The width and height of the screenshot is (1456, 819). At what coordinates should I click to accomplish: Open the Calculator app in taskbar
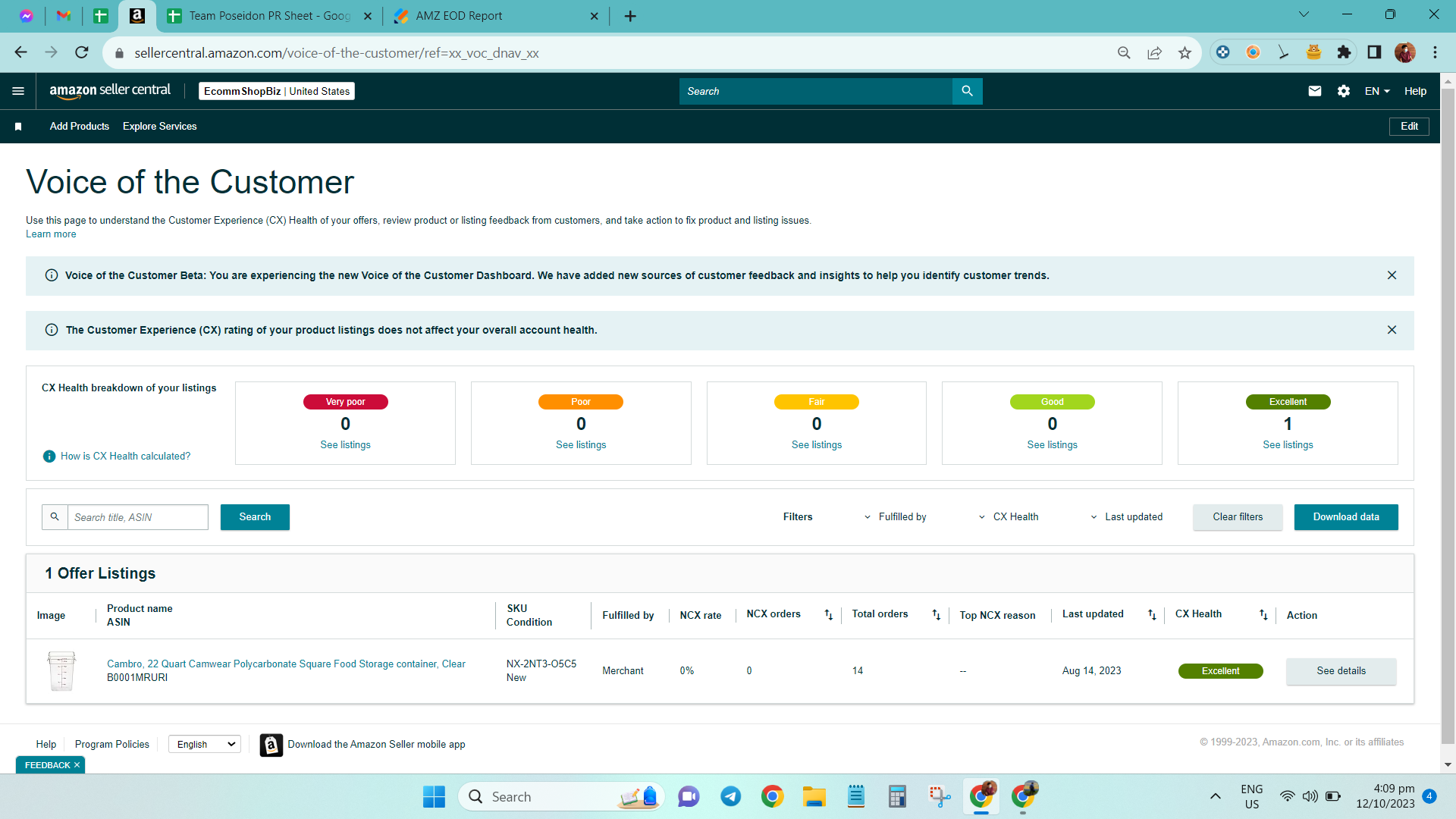(897, 796)
